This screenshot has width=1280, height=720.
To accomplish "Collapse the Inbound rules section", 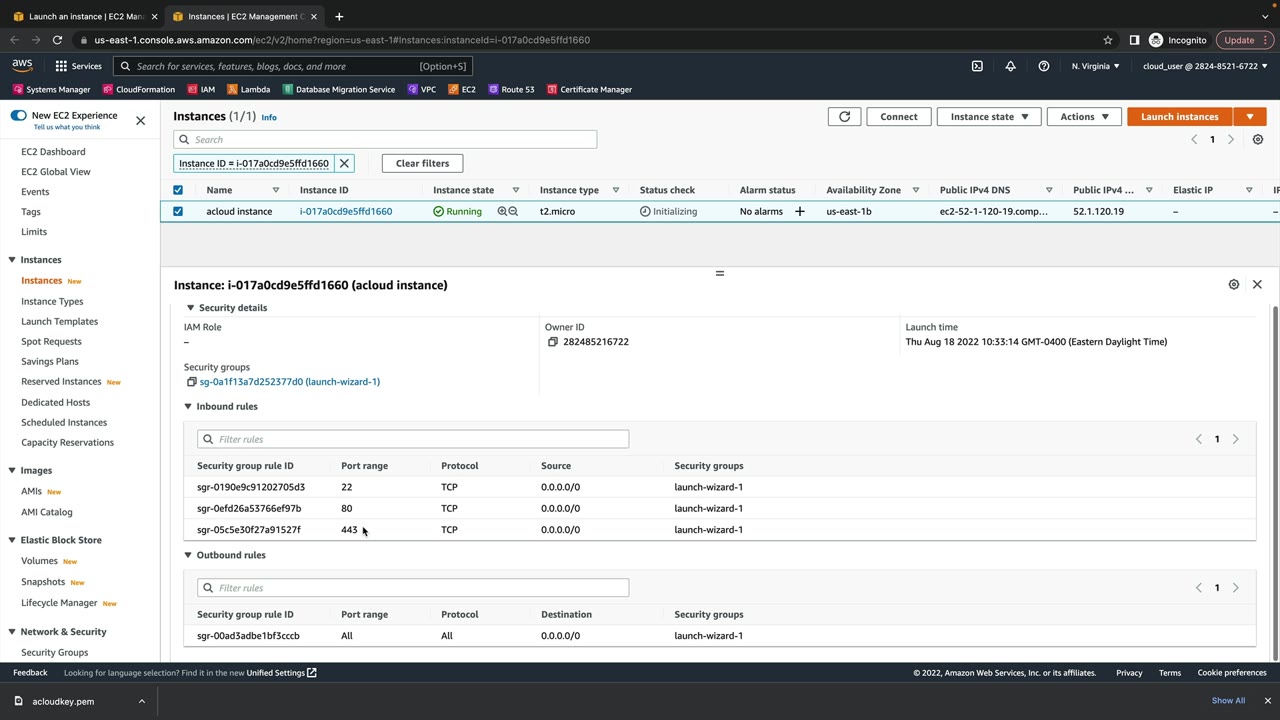I will [x=188, y=407].
